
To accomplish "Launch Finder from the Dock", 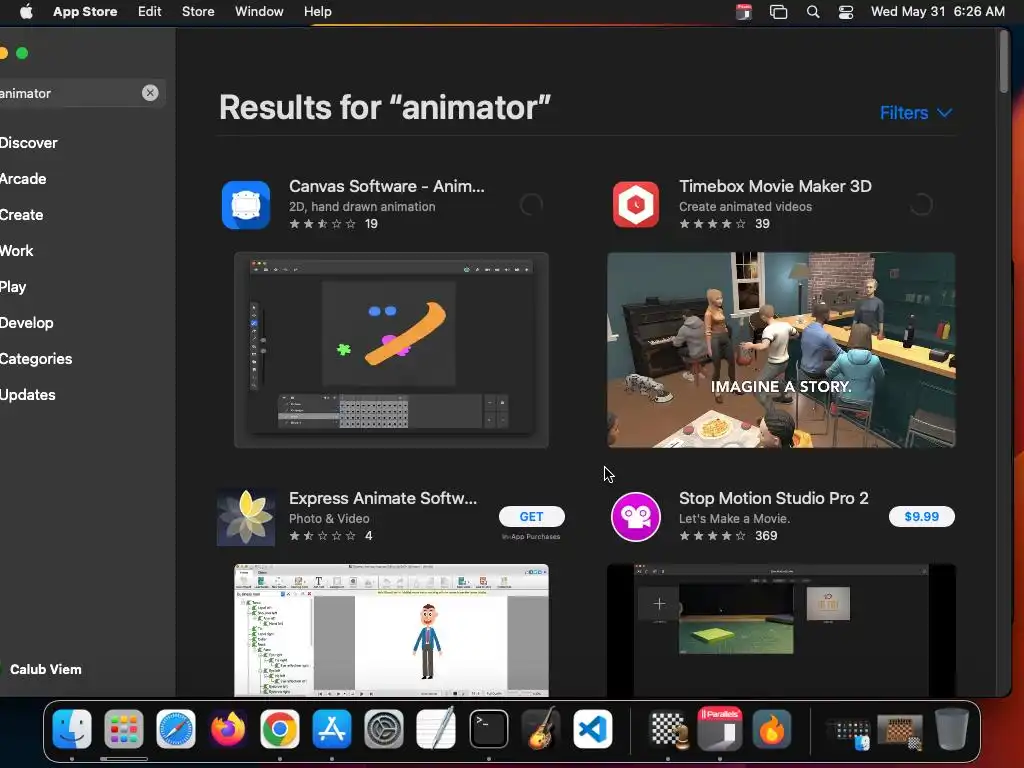I will [x=72, y=729].
